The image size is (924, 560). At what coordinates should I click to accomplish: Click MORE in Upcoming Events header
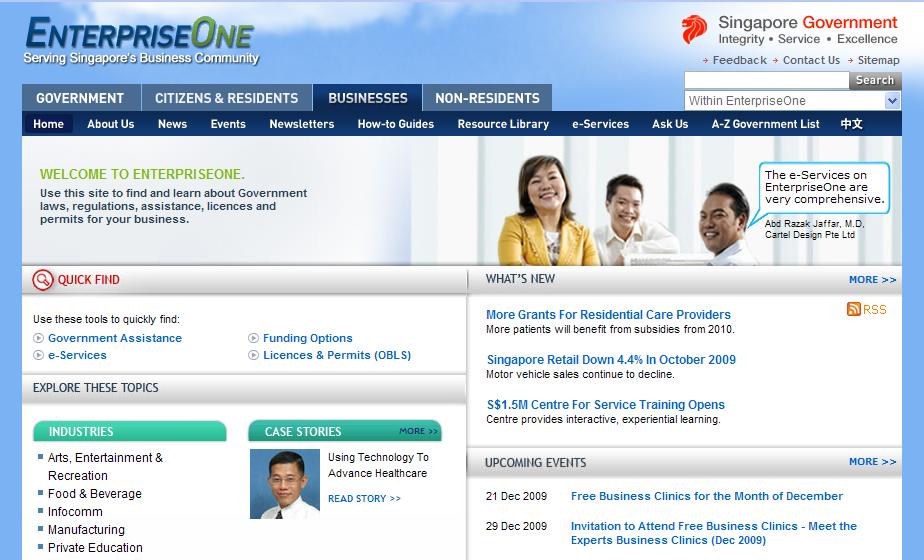coord(873,462)
